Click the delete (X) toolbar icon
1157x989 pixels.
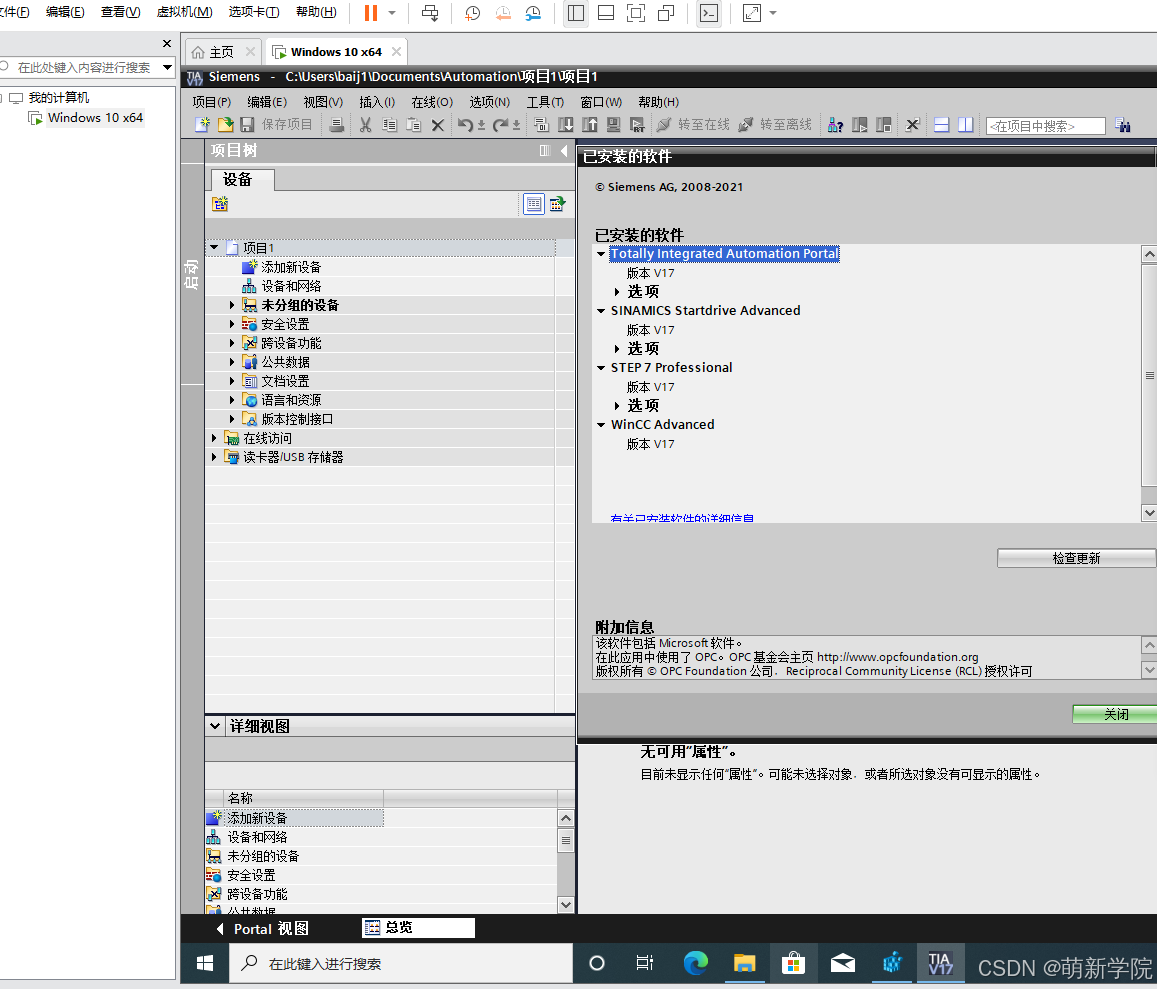(438, 125)
